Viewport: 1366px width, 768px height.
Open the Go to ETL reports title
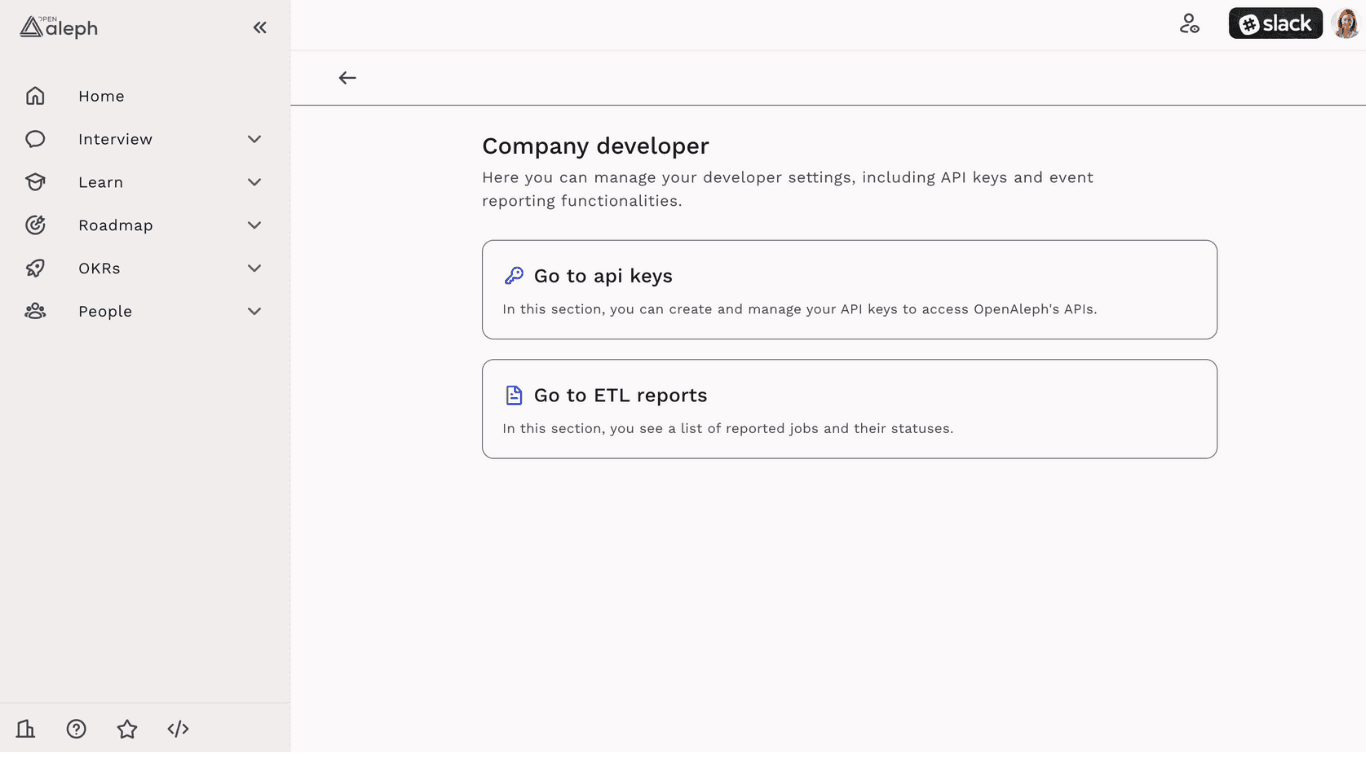620,395
